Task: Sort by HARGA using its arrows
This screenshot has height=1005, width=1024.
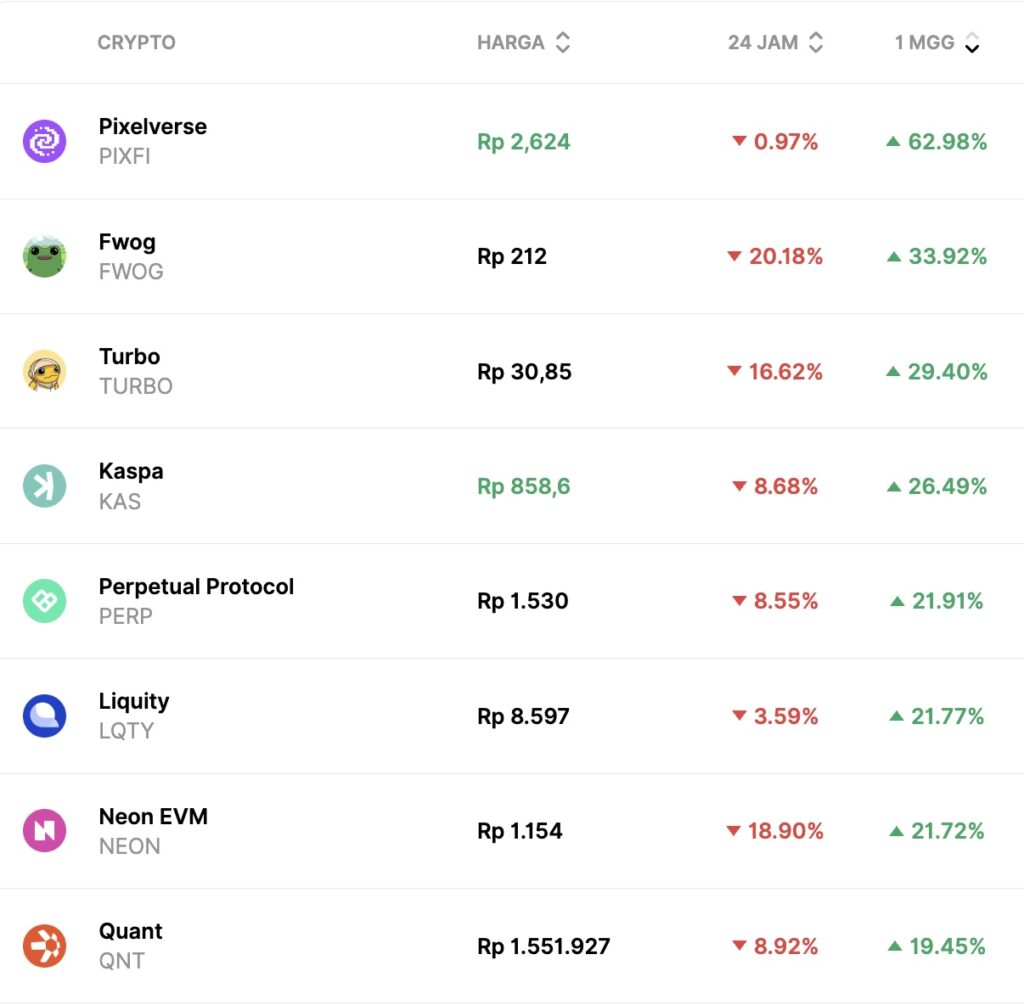Action: coord(563,43)
